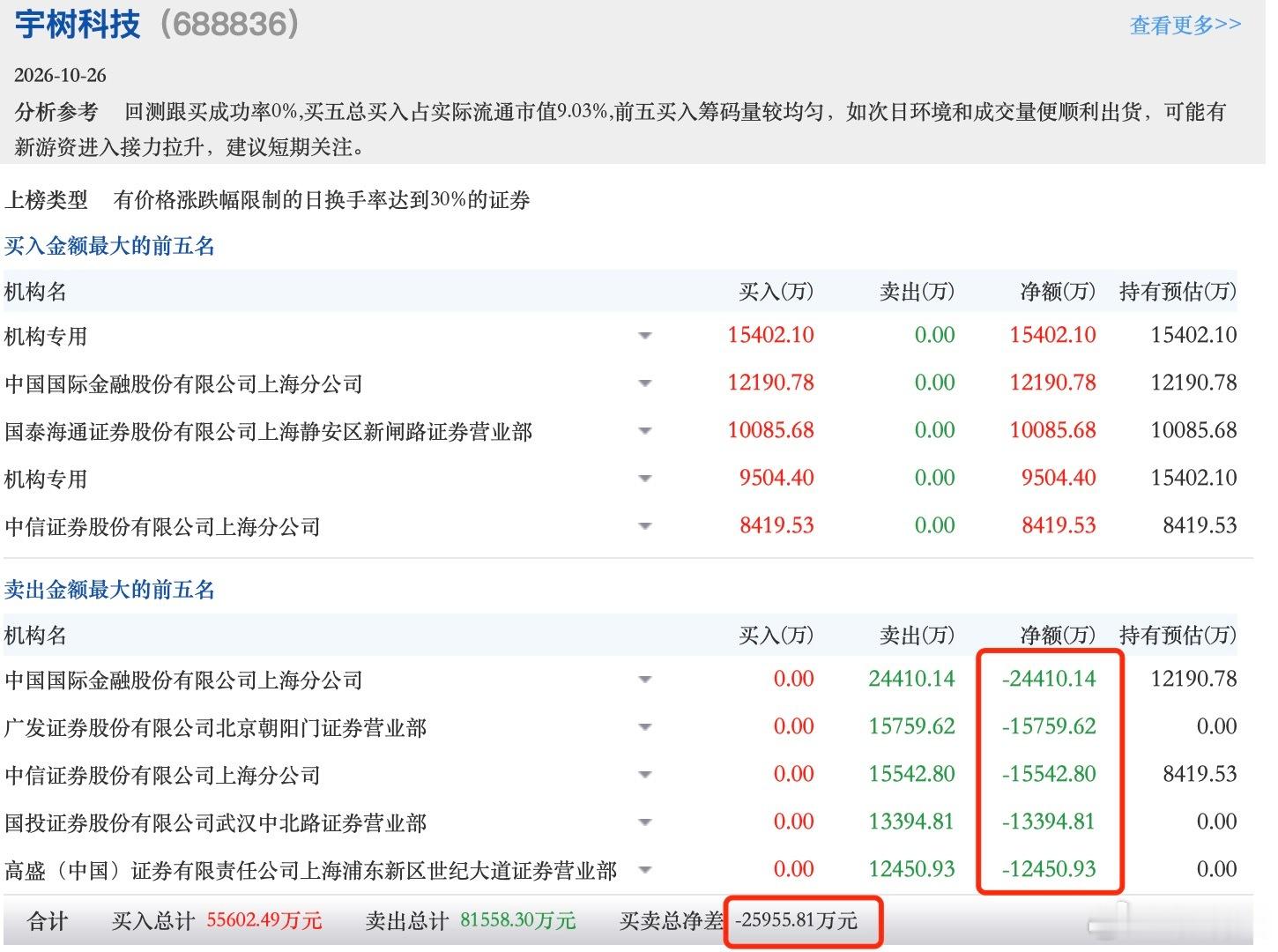
Task: Expand dropdown arrow for 高盛（中国）证券 row
Action: [645, 870]
